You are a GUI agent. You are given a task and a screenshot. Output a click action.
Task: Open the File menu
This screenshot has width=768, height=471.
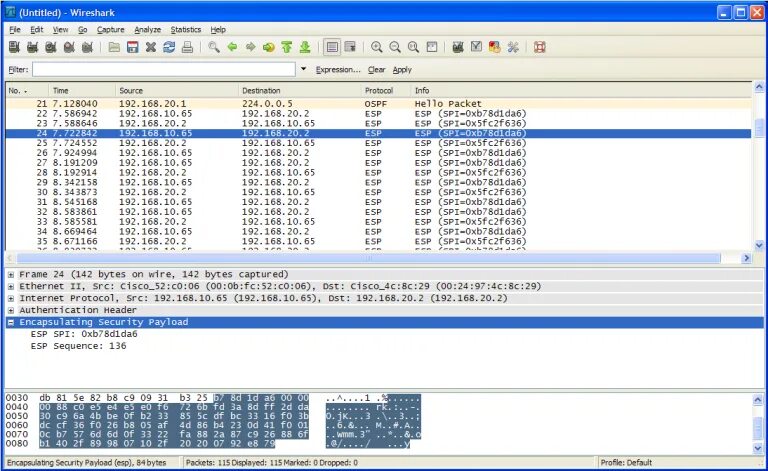tap(15, 30)
